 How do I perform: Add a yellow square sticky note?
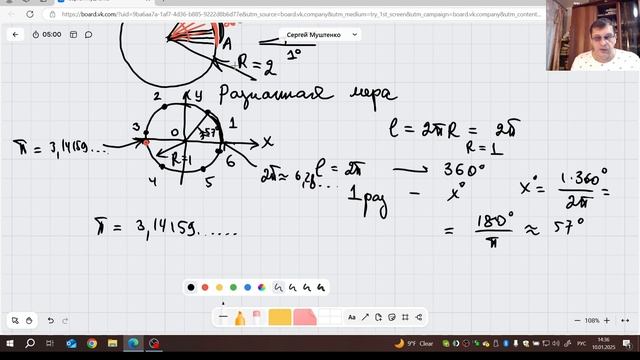pyautogui.click(x=280, y=317)
